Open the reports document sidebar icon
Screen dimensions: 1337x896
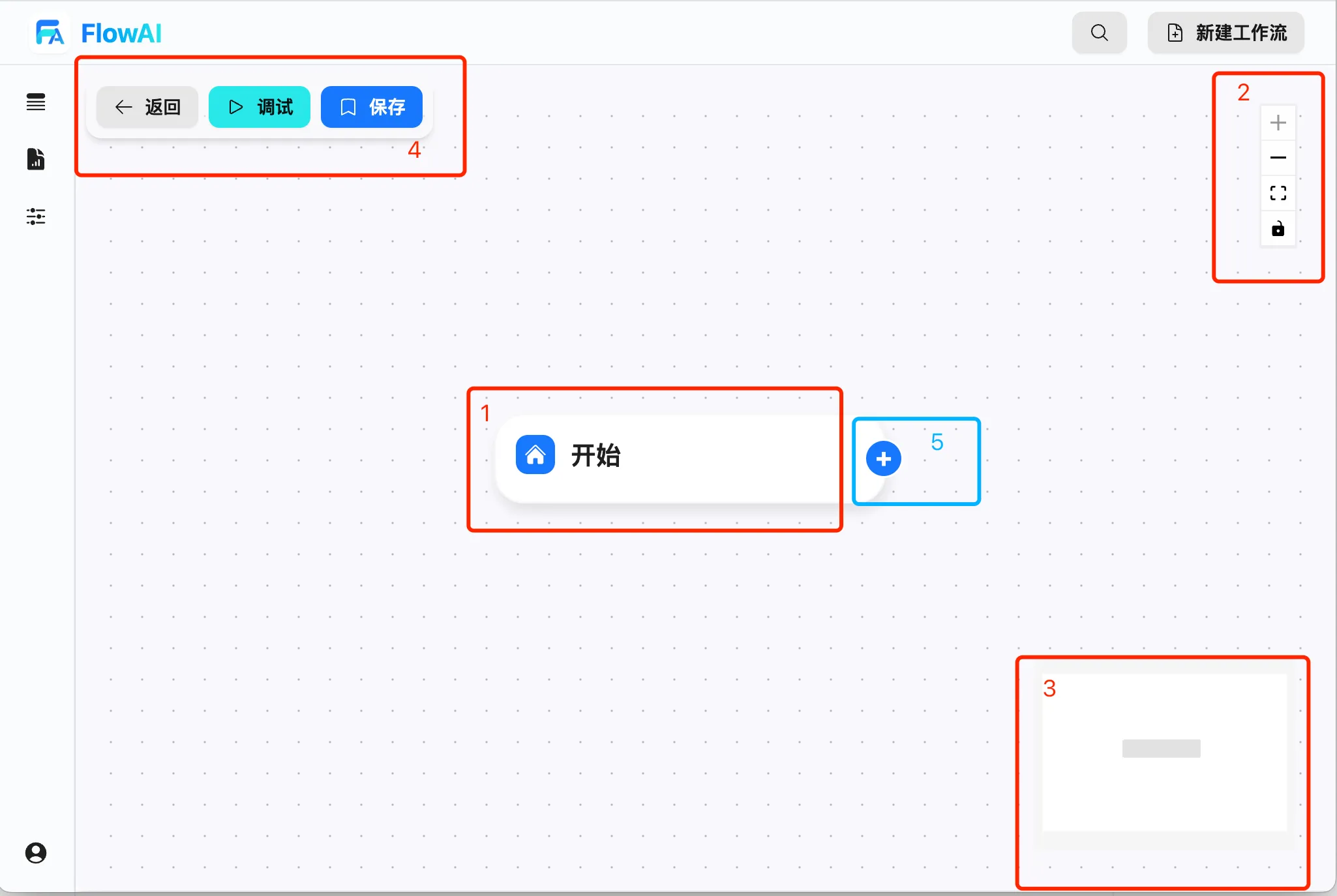tap(36, 159)
